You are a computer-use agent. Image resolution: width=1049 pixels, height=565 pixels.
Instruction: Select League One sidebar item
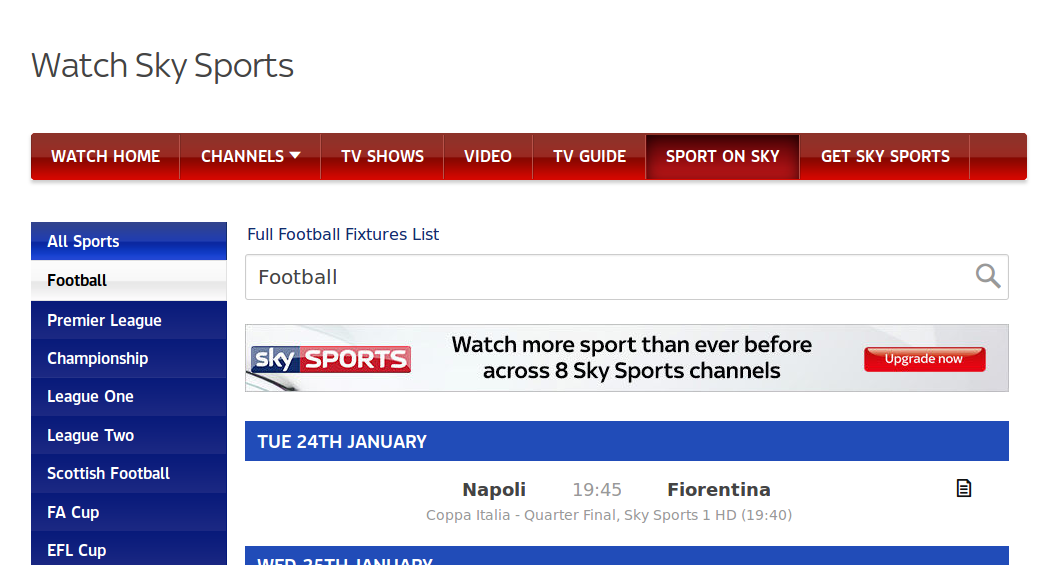129,397
